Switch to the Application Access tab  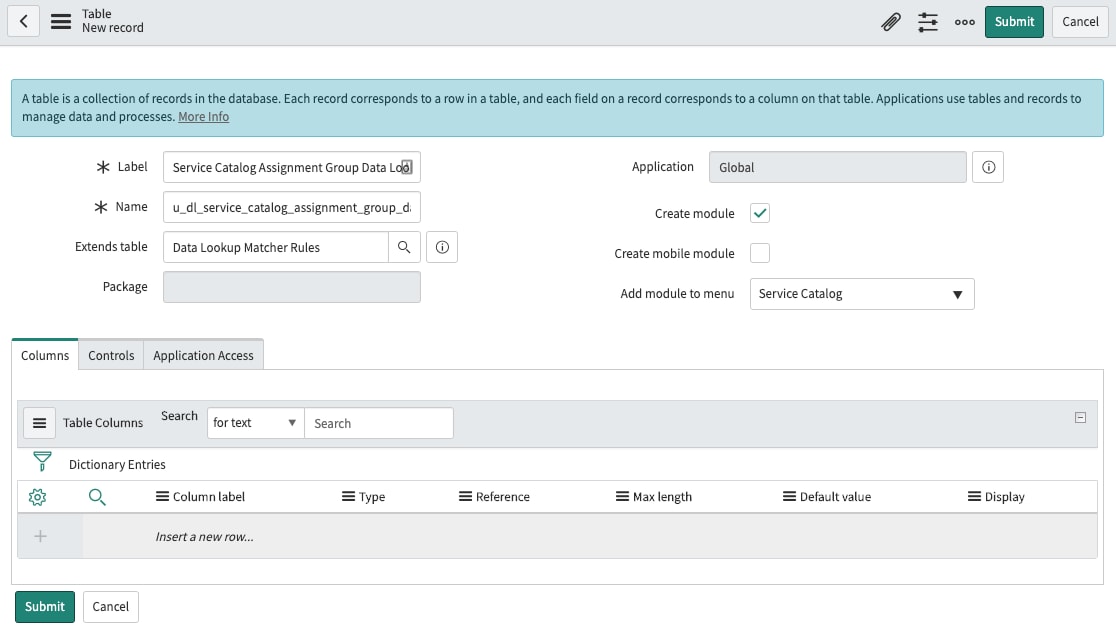[x=203, y=355]
